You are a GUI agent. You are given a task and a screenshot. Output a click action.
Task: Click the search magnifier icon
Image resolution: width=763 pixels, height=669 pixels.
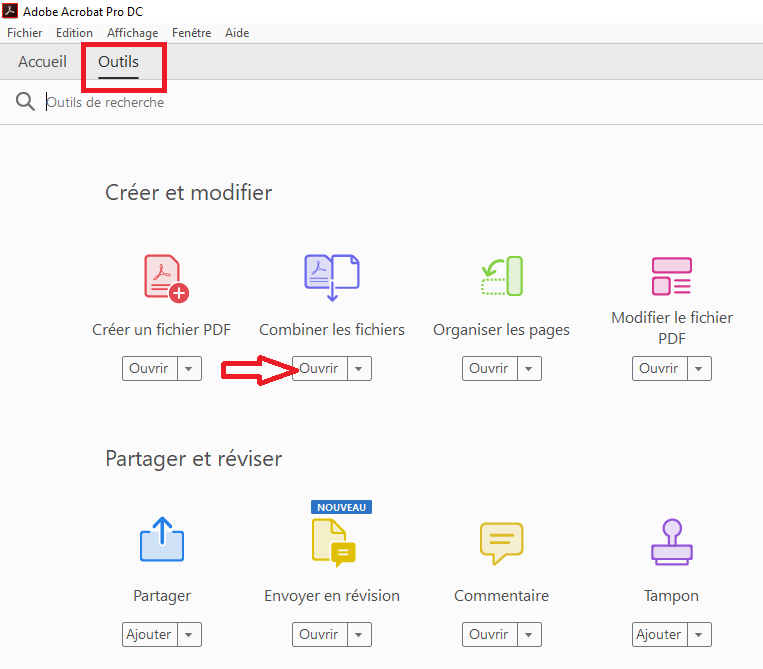tap(25, 102)
